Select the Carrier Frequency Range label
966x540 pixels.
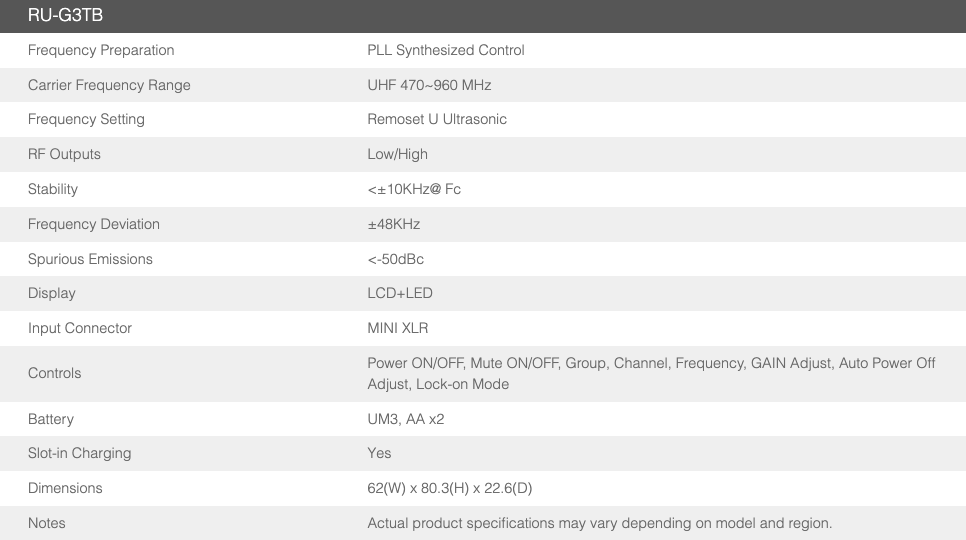(109, 85)
